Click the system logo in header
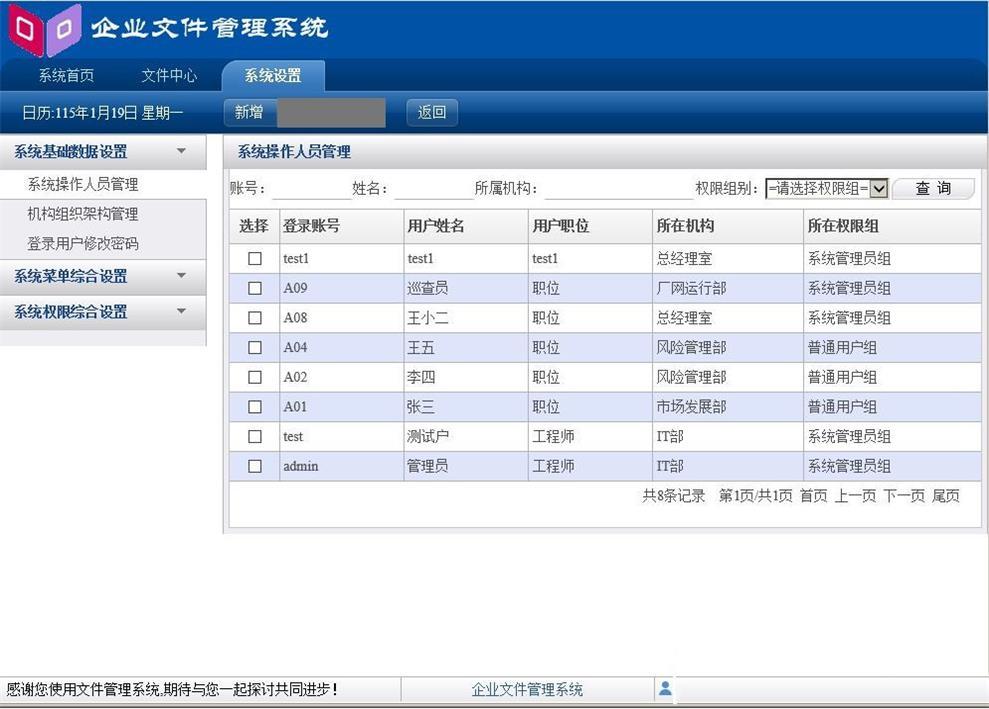This screenshot has height=709, width=989. tap(45, 29)
